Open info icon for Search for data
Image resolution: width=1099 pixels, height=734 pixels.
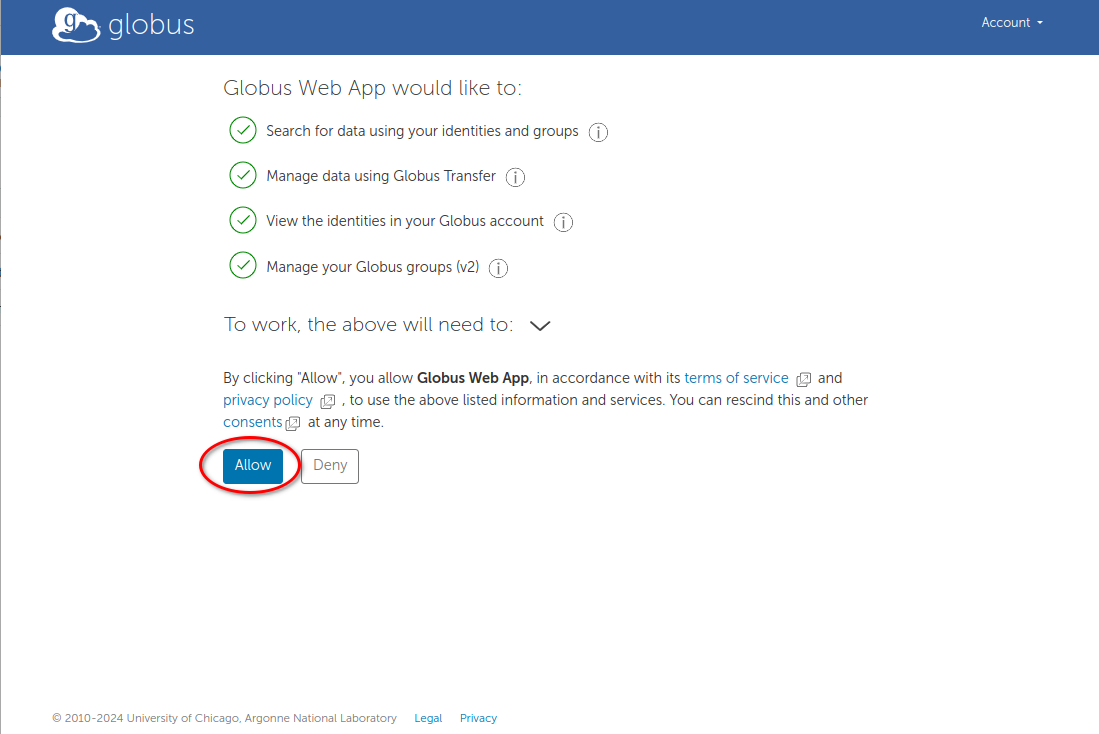pos(598,132)
